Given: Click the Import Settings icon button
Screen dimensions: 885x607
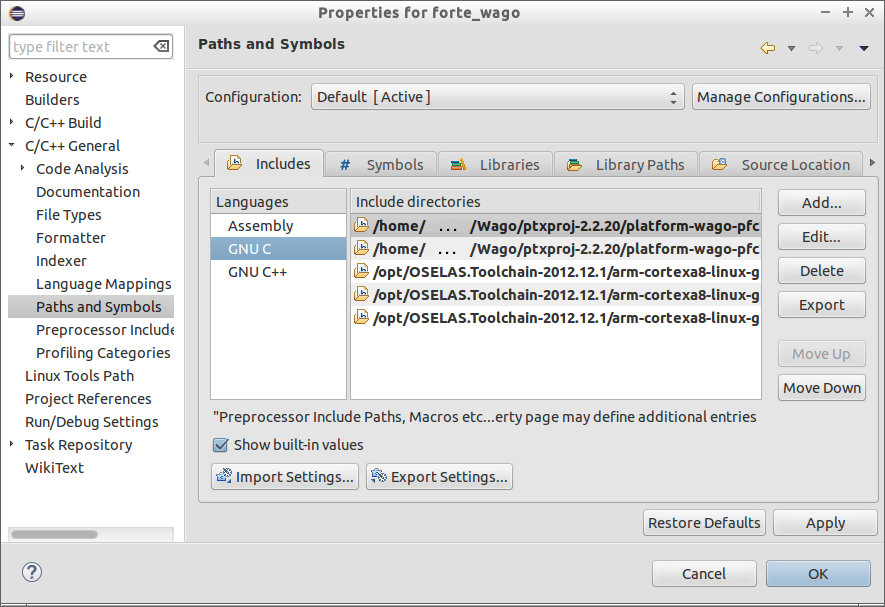Looking at the screenshot, I should tap(285, 477).
